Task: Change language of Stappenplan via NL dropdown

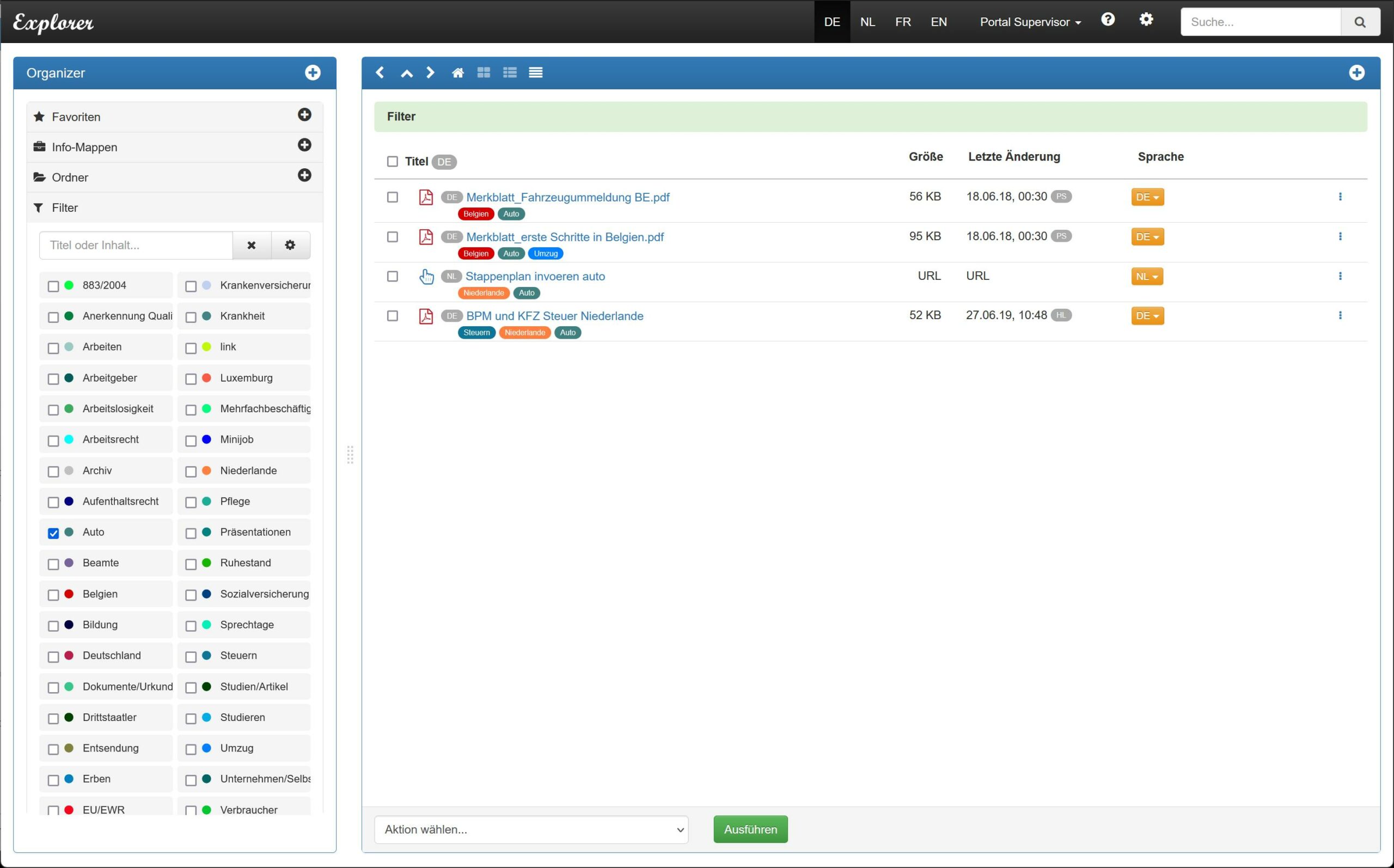Action: pos(1147,277)
